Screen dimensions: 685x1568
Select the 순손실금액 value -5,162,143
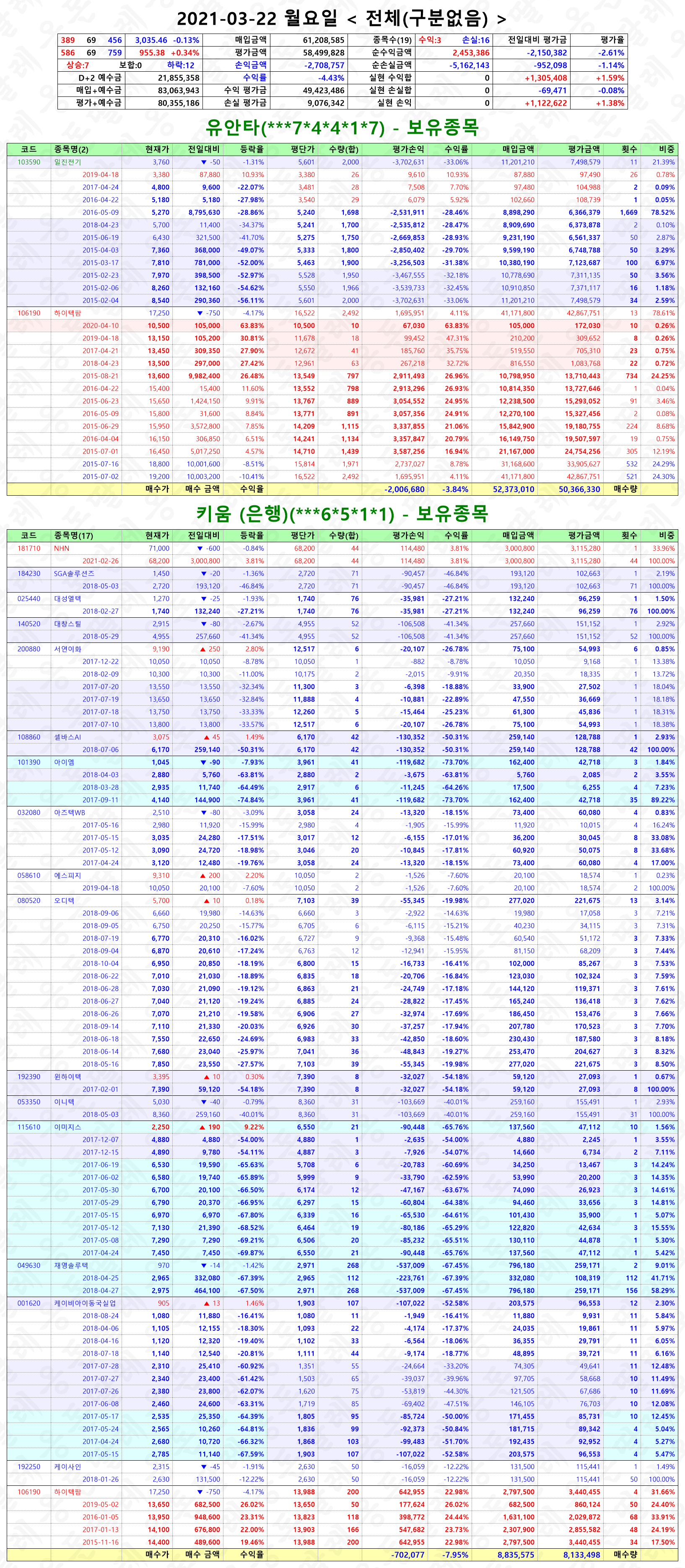[470, 65]
